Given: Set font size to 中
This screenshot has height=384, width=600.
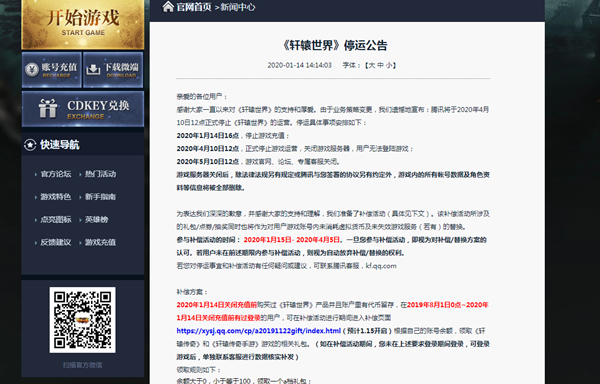Looking at the screenshot, I should point(380,65).
